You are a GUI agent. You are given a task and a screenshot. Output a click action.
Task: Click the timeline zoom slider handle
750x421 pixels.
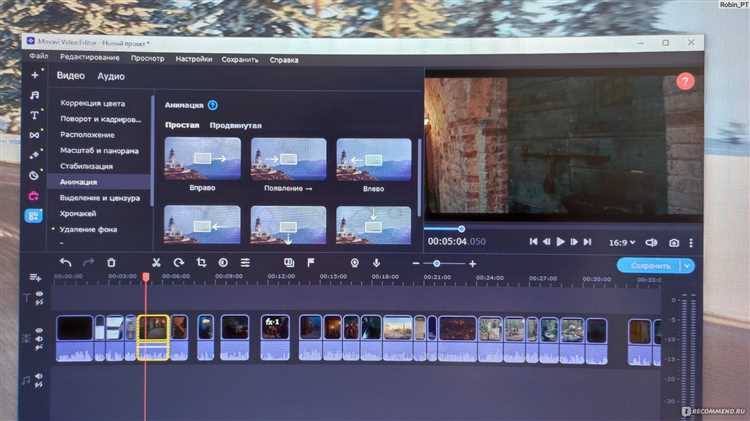coord(436,263)
